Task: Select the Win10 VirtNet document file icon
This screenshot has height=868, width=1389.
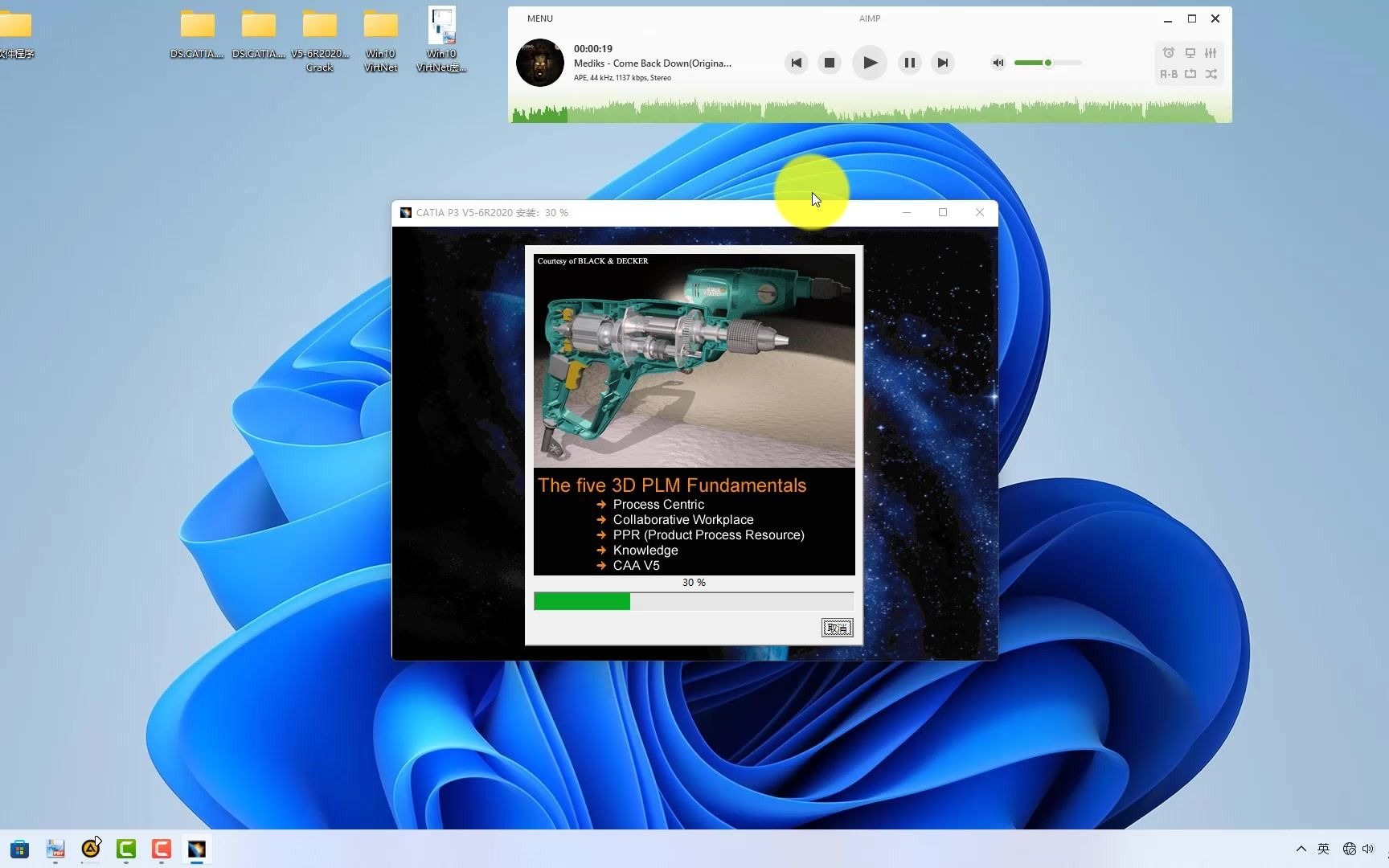Action: point(441,39)
